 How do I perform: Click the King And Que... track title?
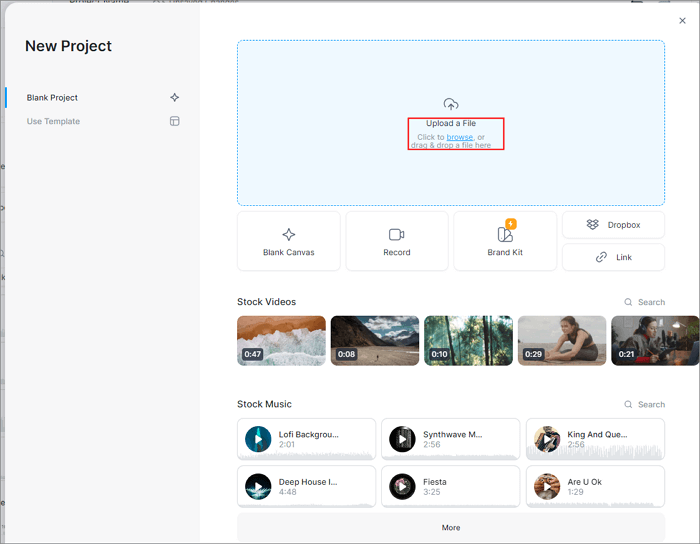(x=597, y=434)
